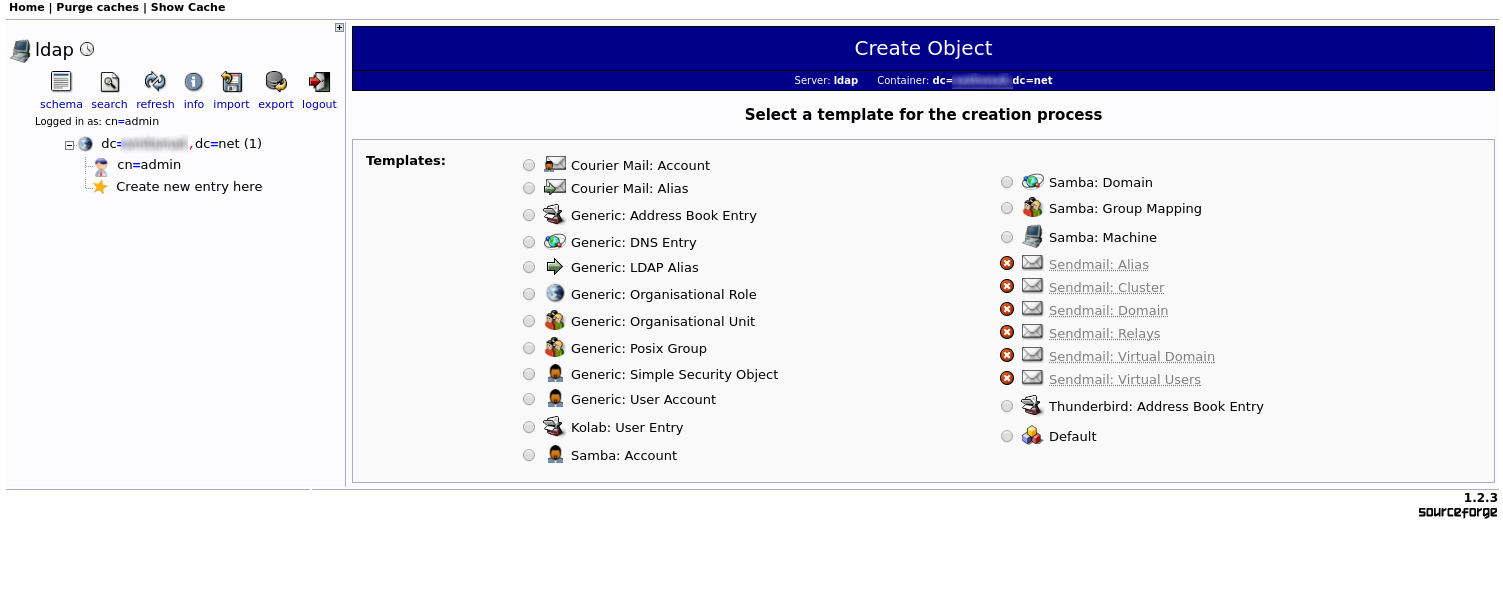Refresh the LDAP tree

pos(155,82)
